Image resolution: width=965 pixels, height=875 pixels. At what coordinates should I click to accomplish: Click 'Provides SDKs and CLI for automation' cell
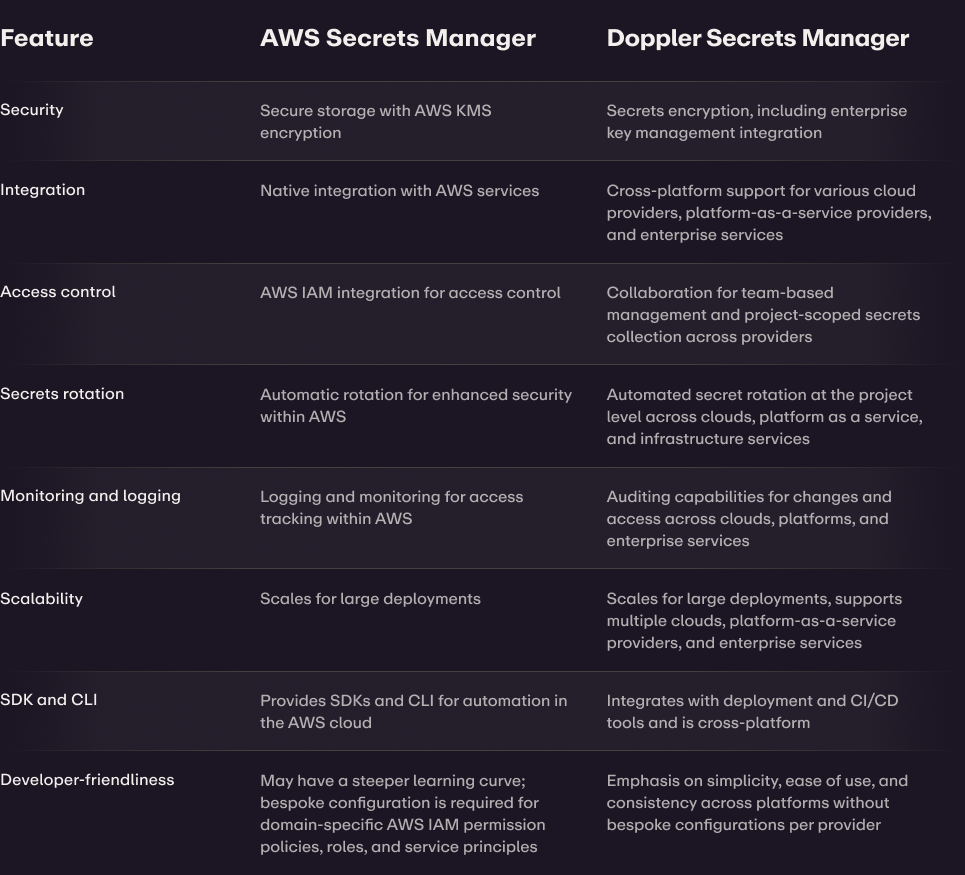coord(414,711)
